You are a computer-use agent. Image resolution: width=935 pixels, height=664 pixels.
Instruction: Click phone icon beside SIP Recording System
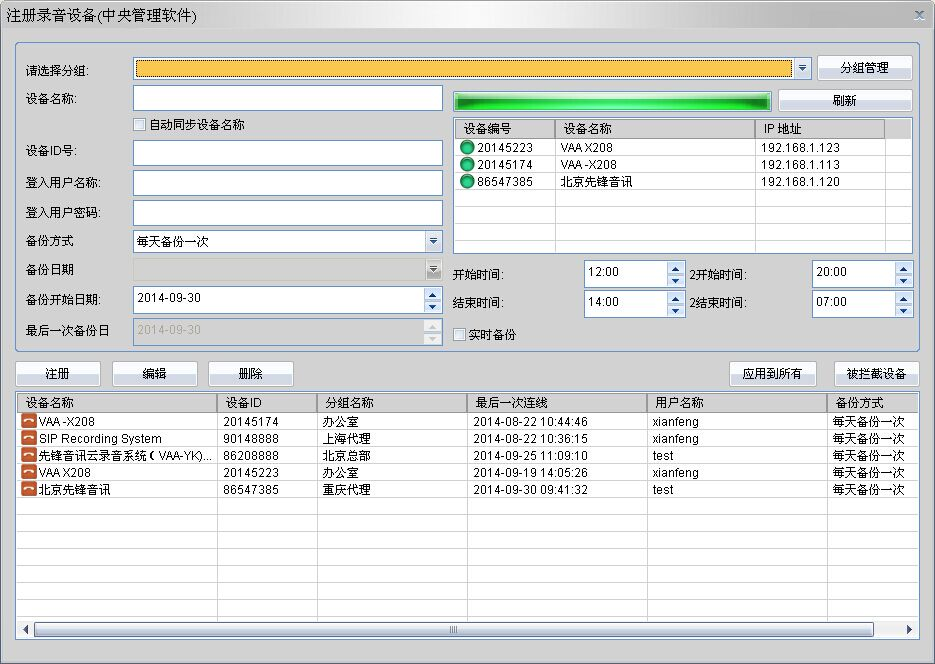click(x=28, y=439)
